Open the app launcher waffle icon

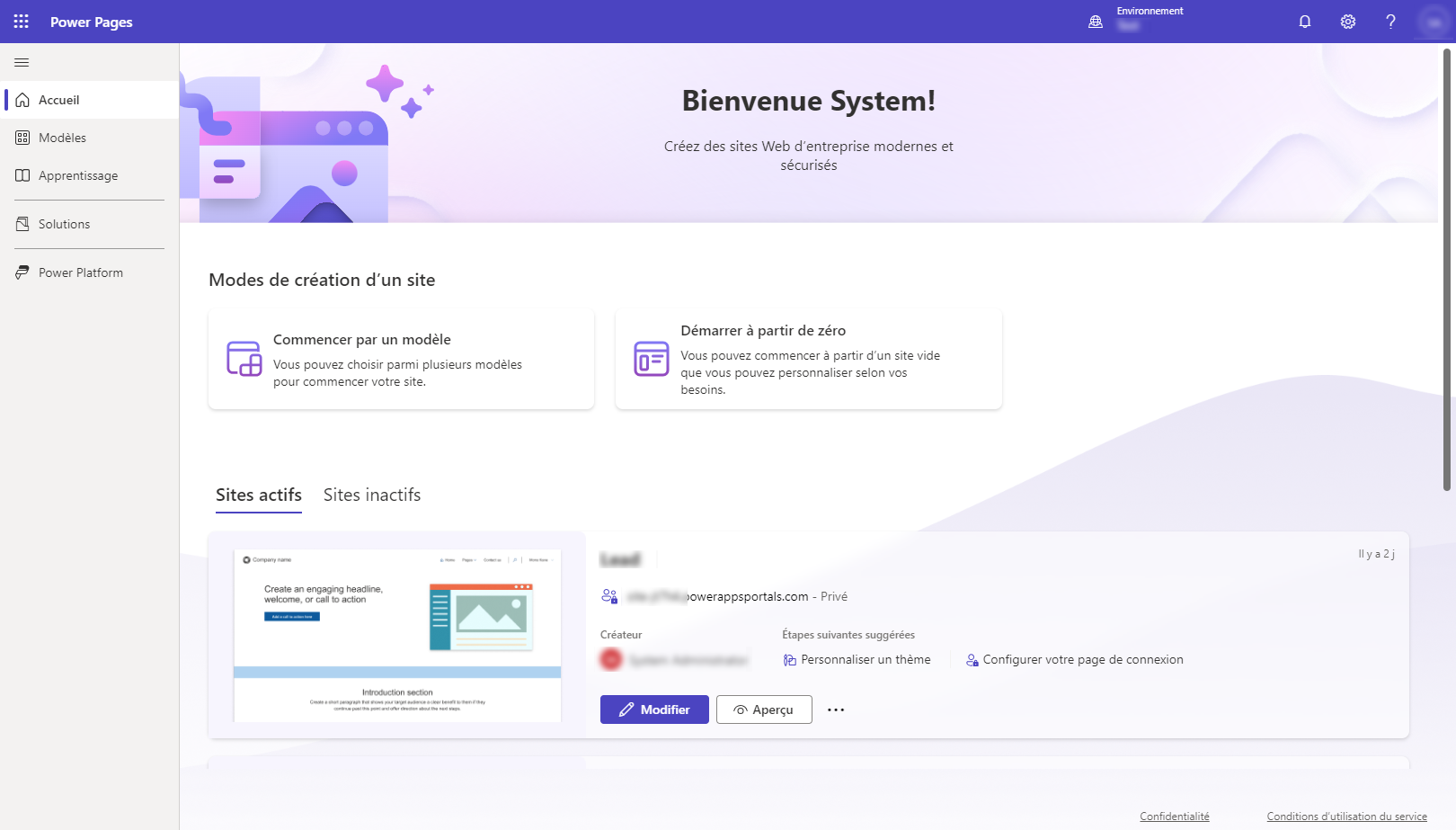(22, 22)
